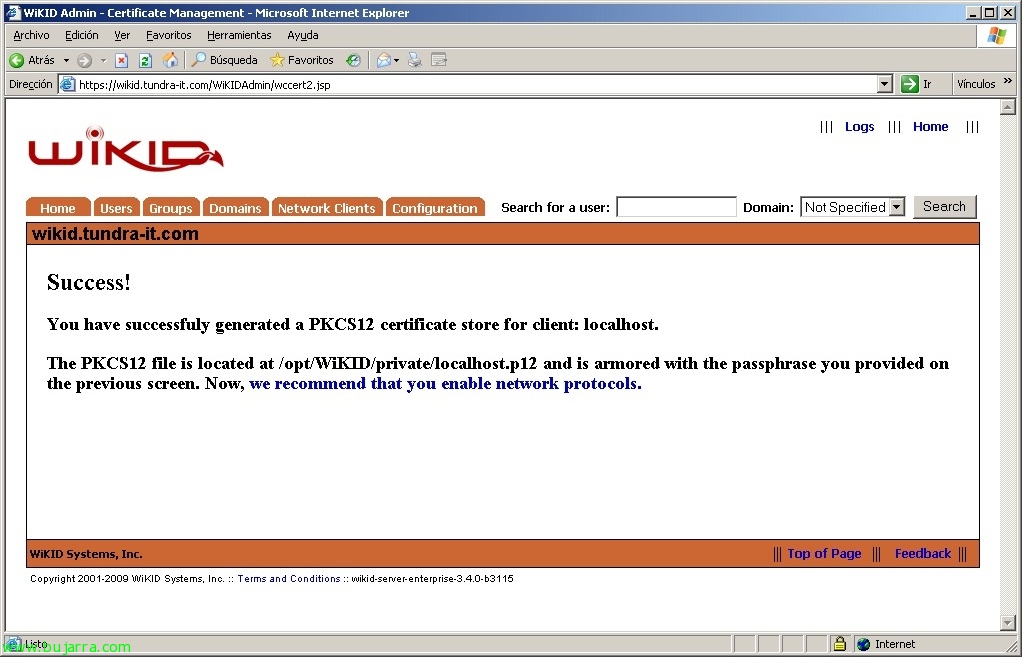
Task: Click the Atrás back arrow icon
Action: 17,61
